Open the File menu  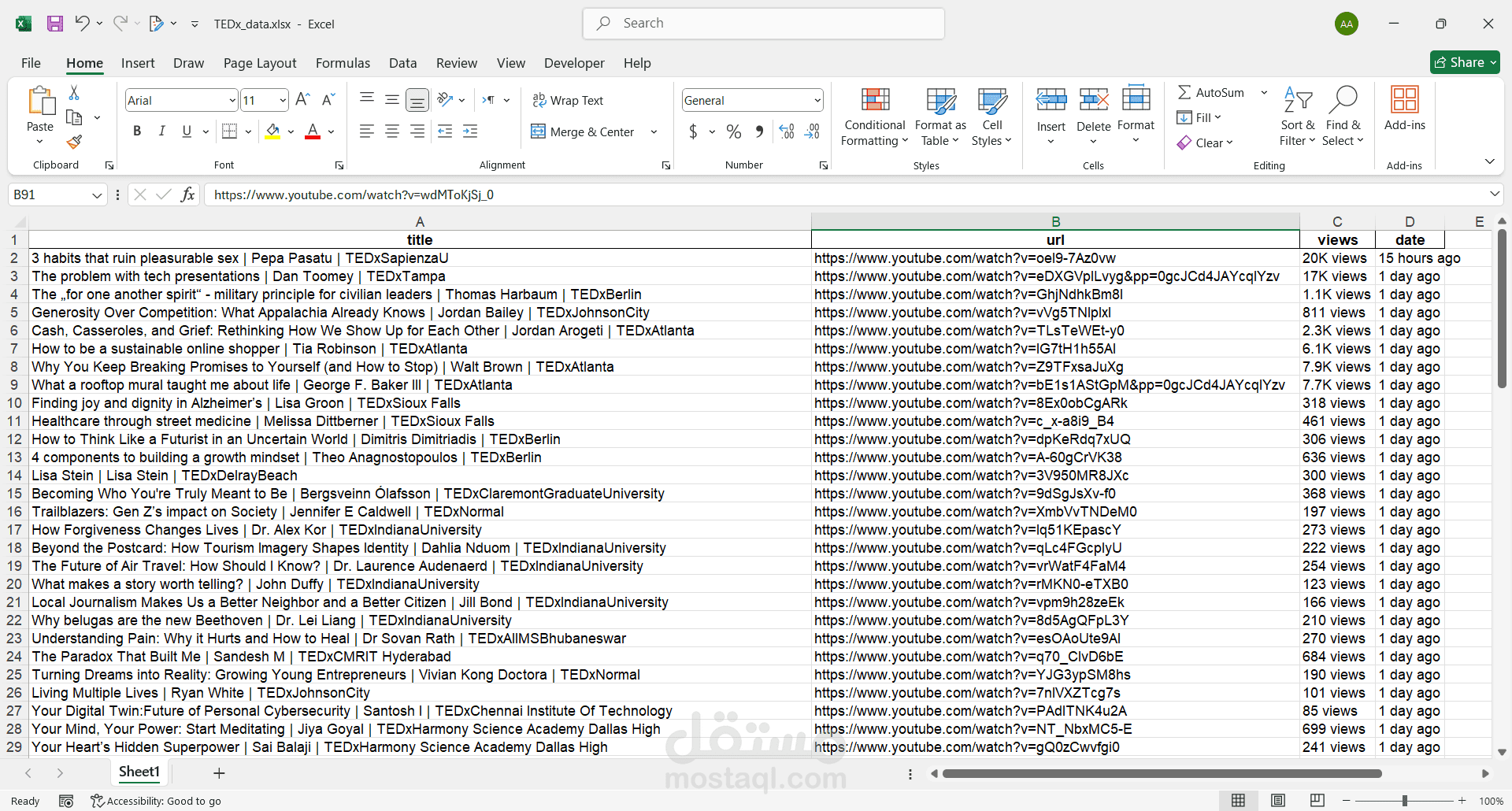tap(31, 63)
